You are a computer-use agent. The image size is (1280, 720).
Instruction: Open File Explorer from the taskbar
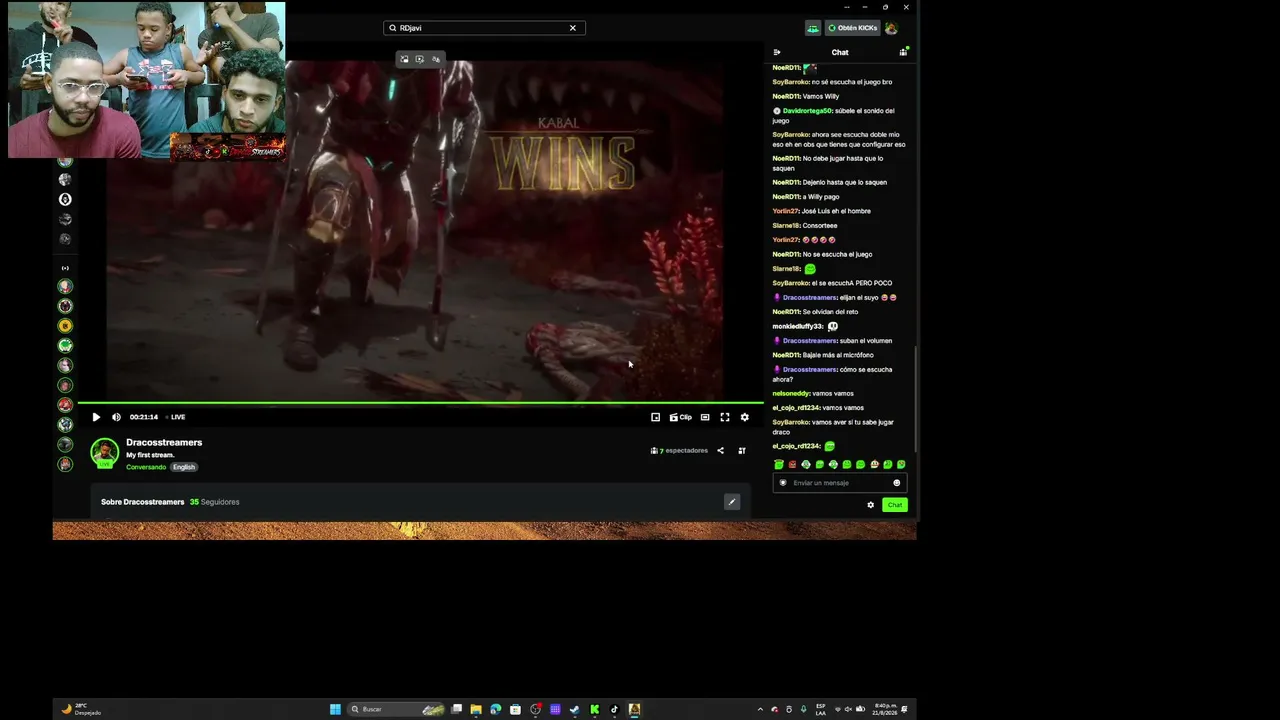(476, 709)
